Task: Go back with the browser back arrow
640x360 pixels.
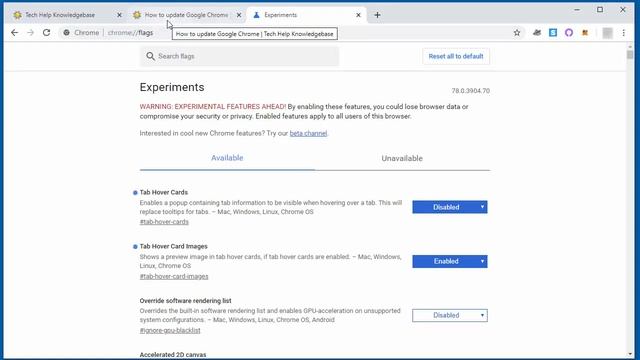Action: pyautogui.click(x=15, y=33)
